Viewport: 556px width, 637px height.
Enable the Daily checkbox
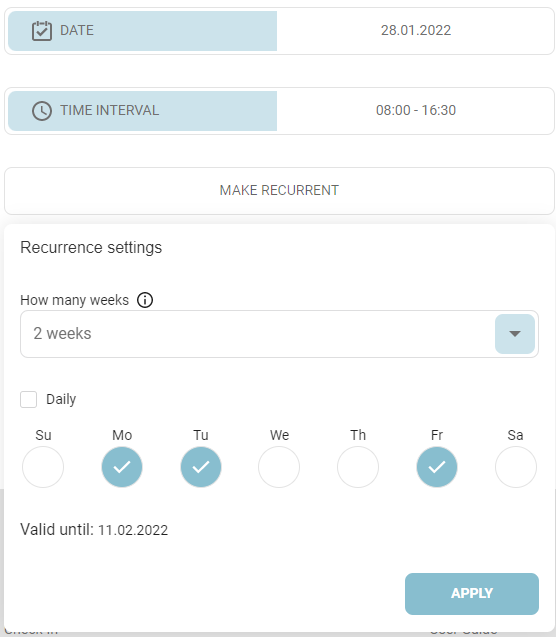28,399
